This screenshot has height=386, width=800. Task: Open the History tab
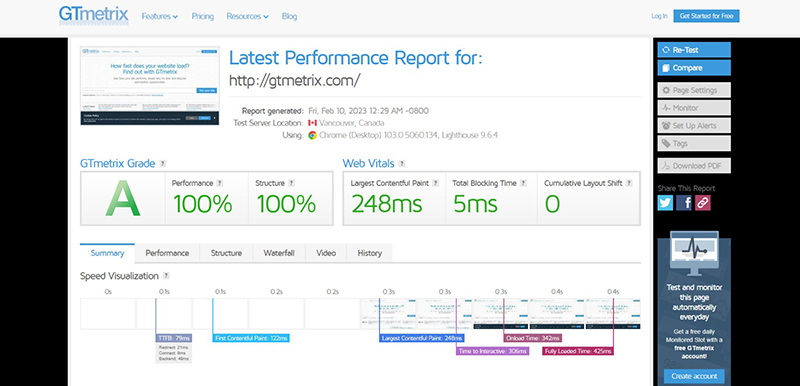pos(370,253)
